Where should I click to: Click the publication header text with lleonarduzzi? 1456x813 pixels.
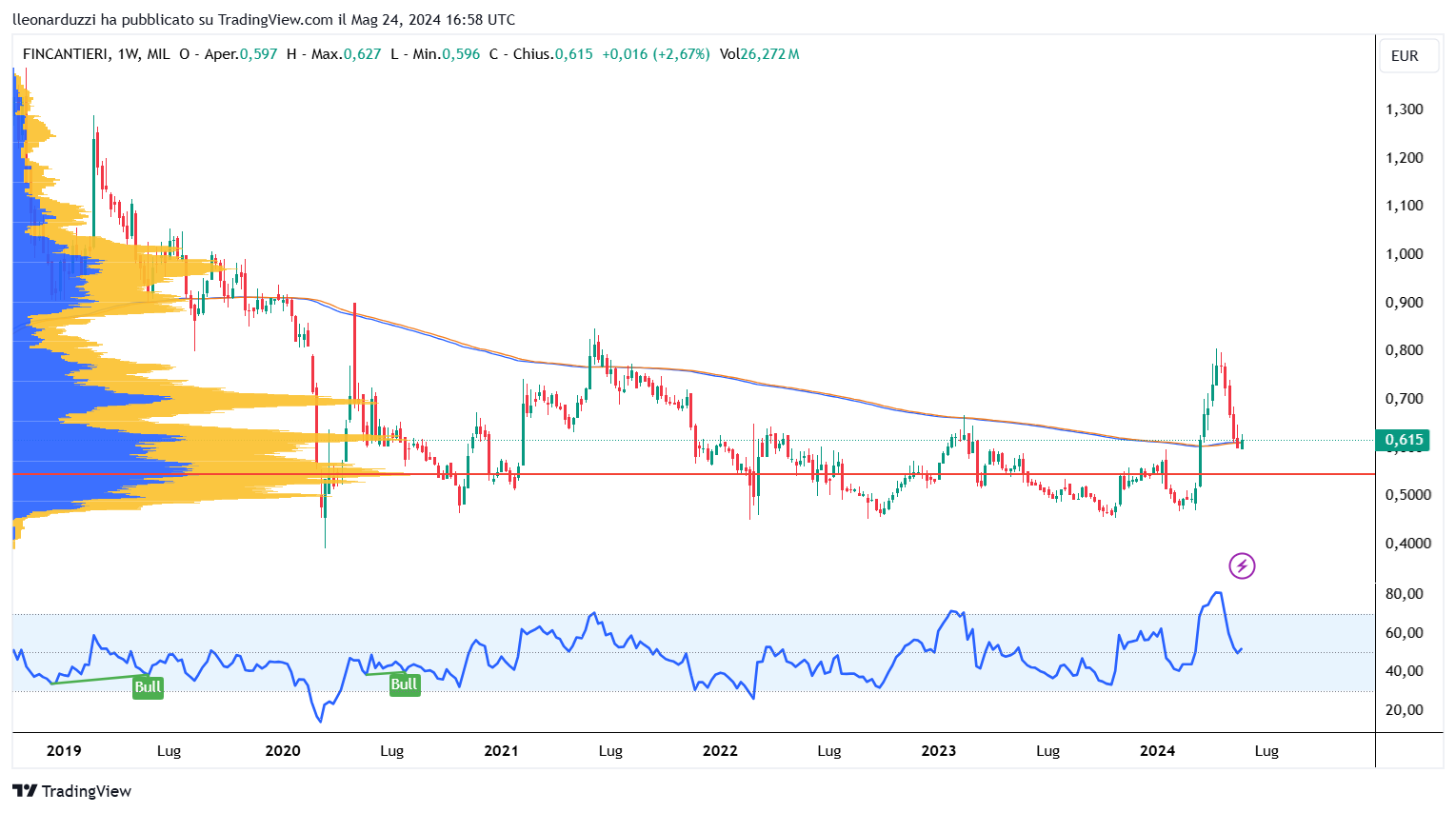tap(264, 19)
